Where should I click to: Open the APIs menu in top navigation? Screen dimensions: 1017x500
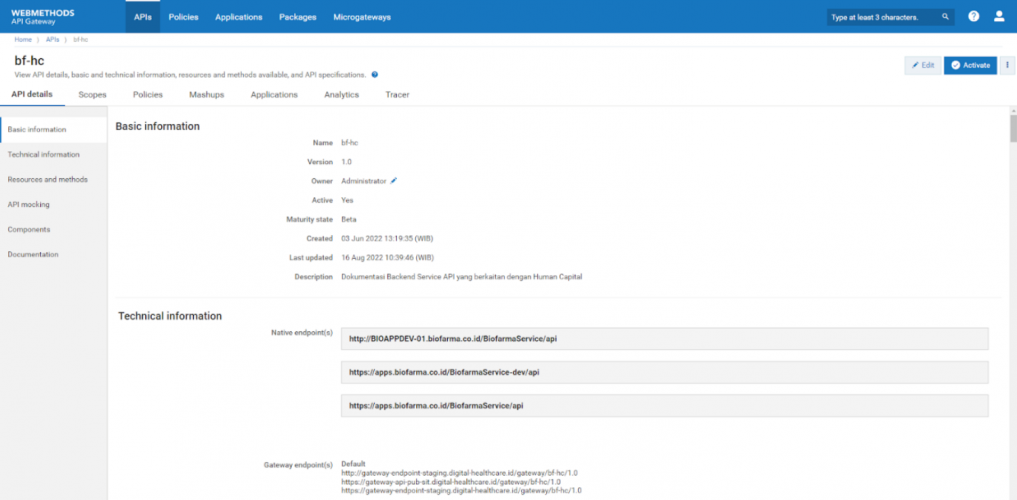(x=143, y=17)
